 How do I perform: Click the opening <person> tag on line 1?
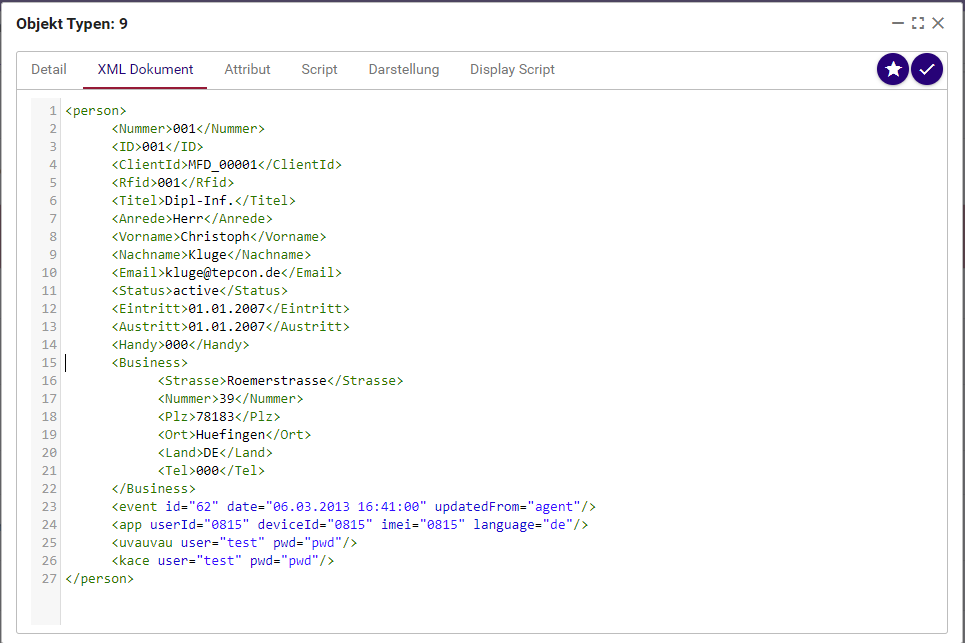click(95, 111)
